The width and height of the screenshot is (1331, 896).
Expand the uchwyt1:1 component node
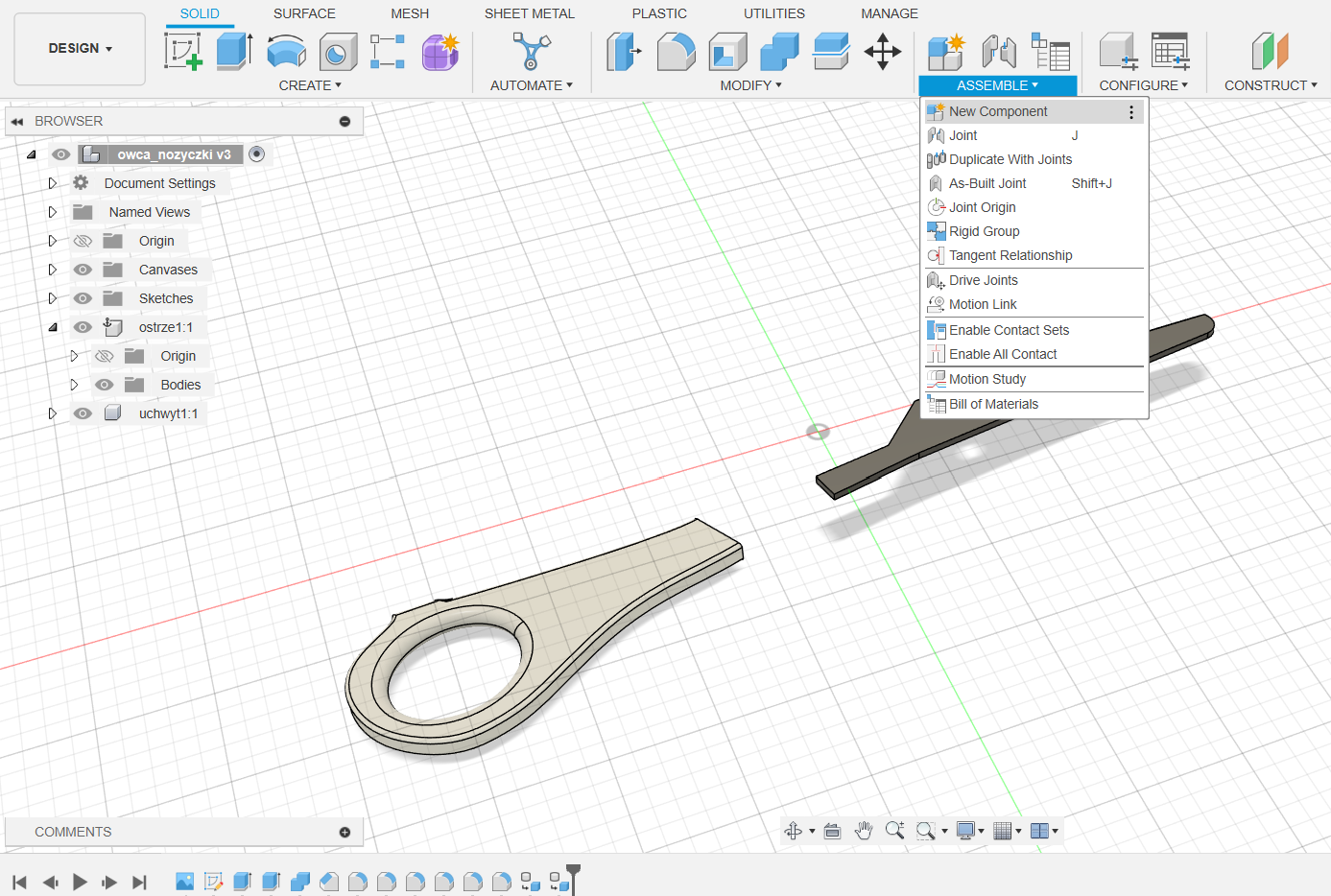tap(53, 413)
